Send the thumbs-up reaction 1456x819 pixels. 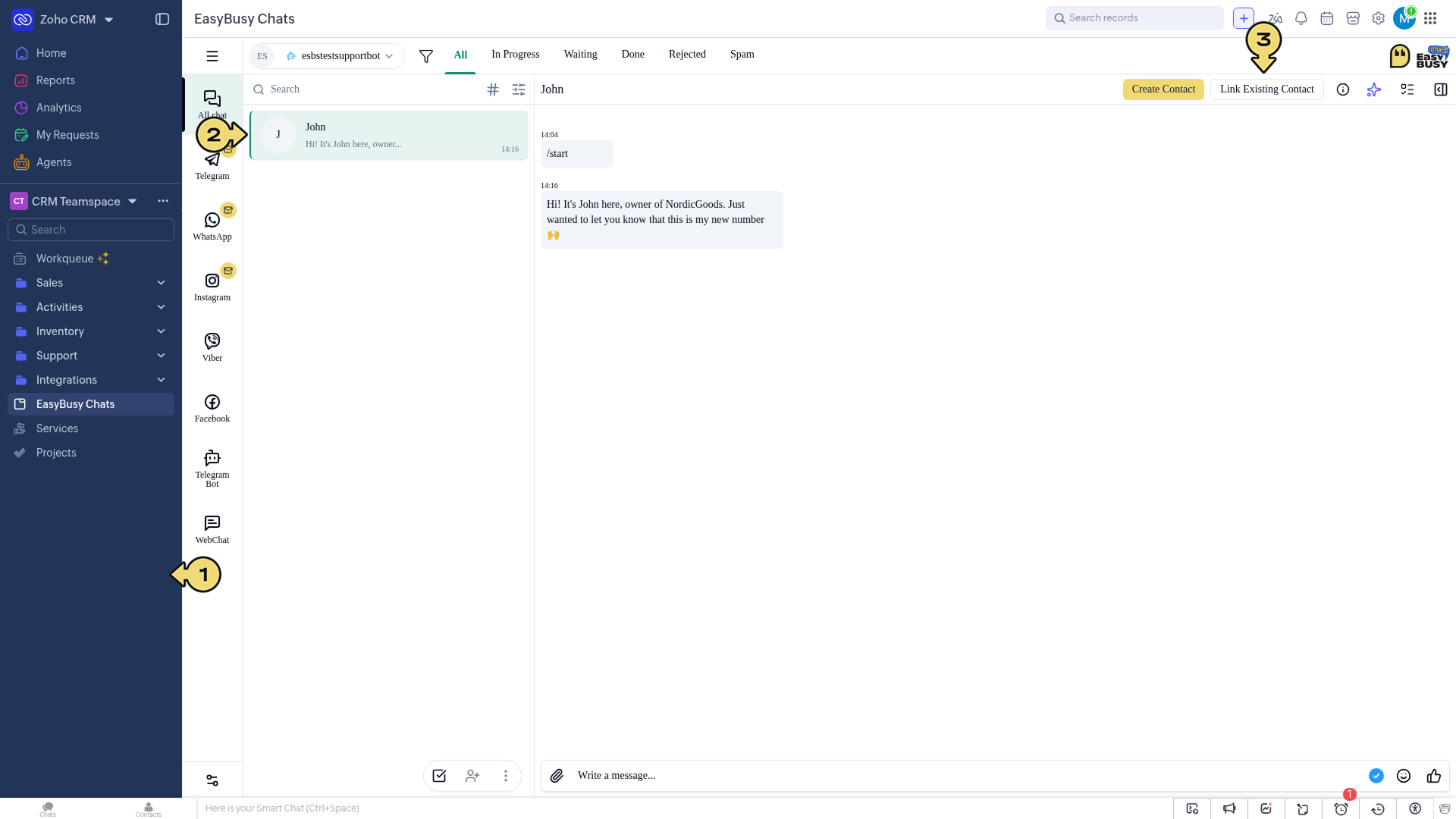click(x=1433, y=776)
